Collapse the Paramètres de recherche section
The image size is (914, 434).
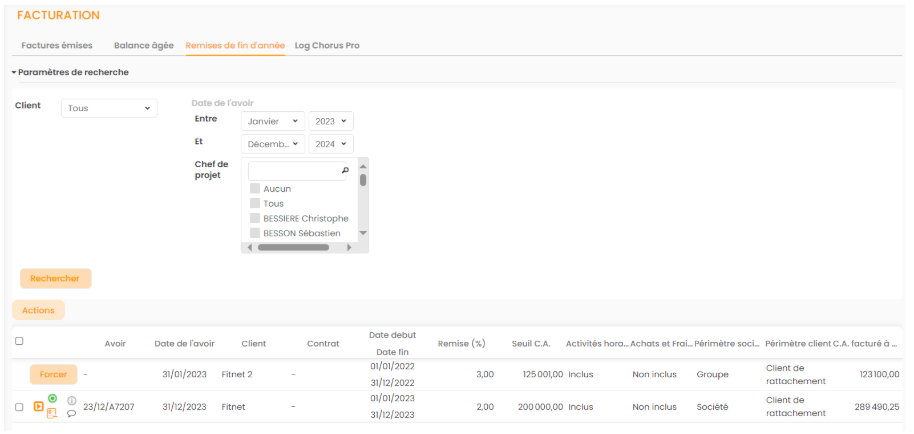click(x=14, y=72)
